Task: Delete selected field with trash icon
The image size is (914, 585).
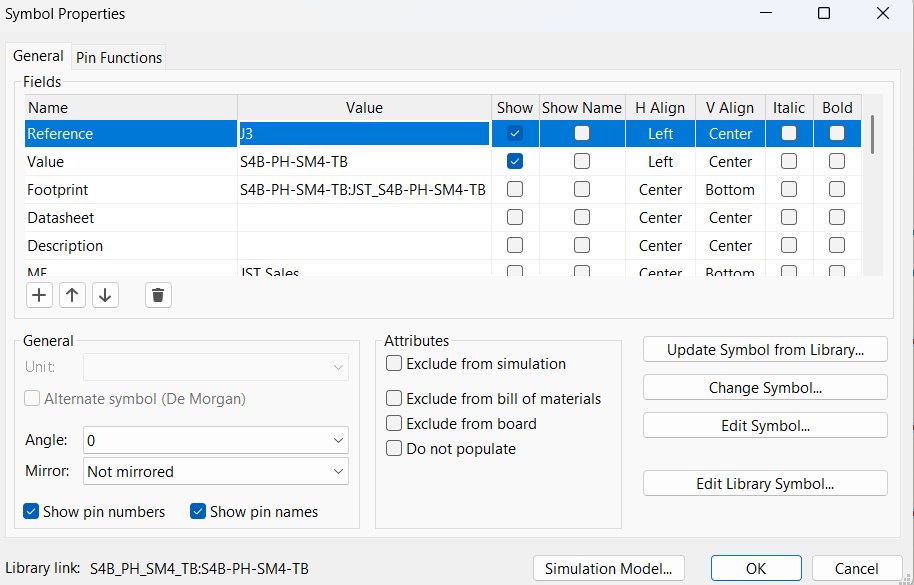Action: 157,295
